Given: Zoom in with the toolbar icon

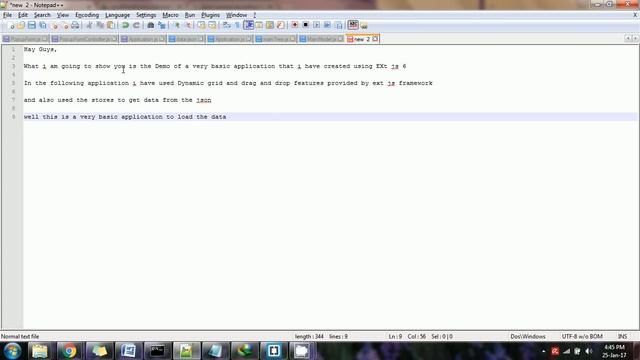Looking at the screenshot, I should click(x=177, y=25).
